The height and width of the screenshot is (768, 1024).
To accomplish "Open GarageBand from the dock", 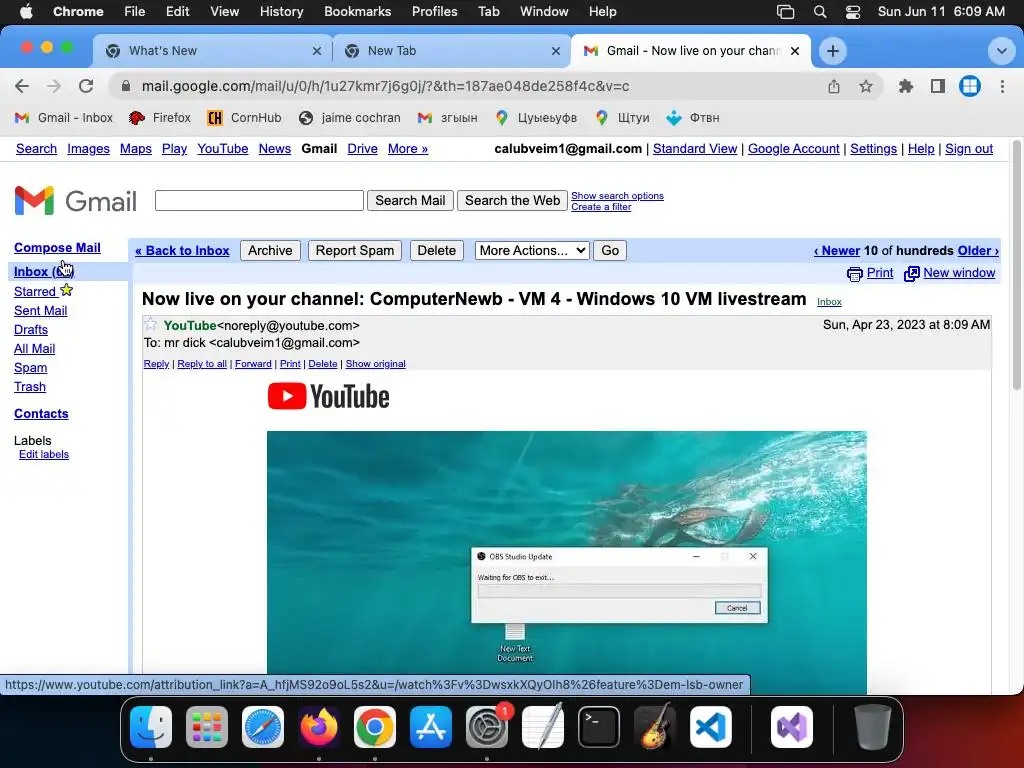I will pos(655,727).
